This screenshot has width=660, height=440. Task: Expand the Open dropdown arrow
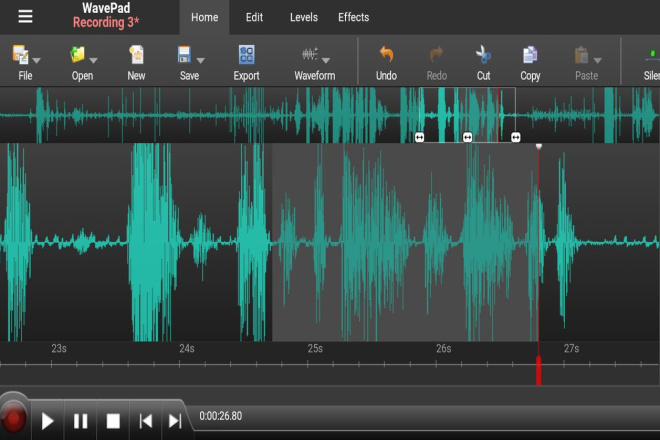click(93, 61)
